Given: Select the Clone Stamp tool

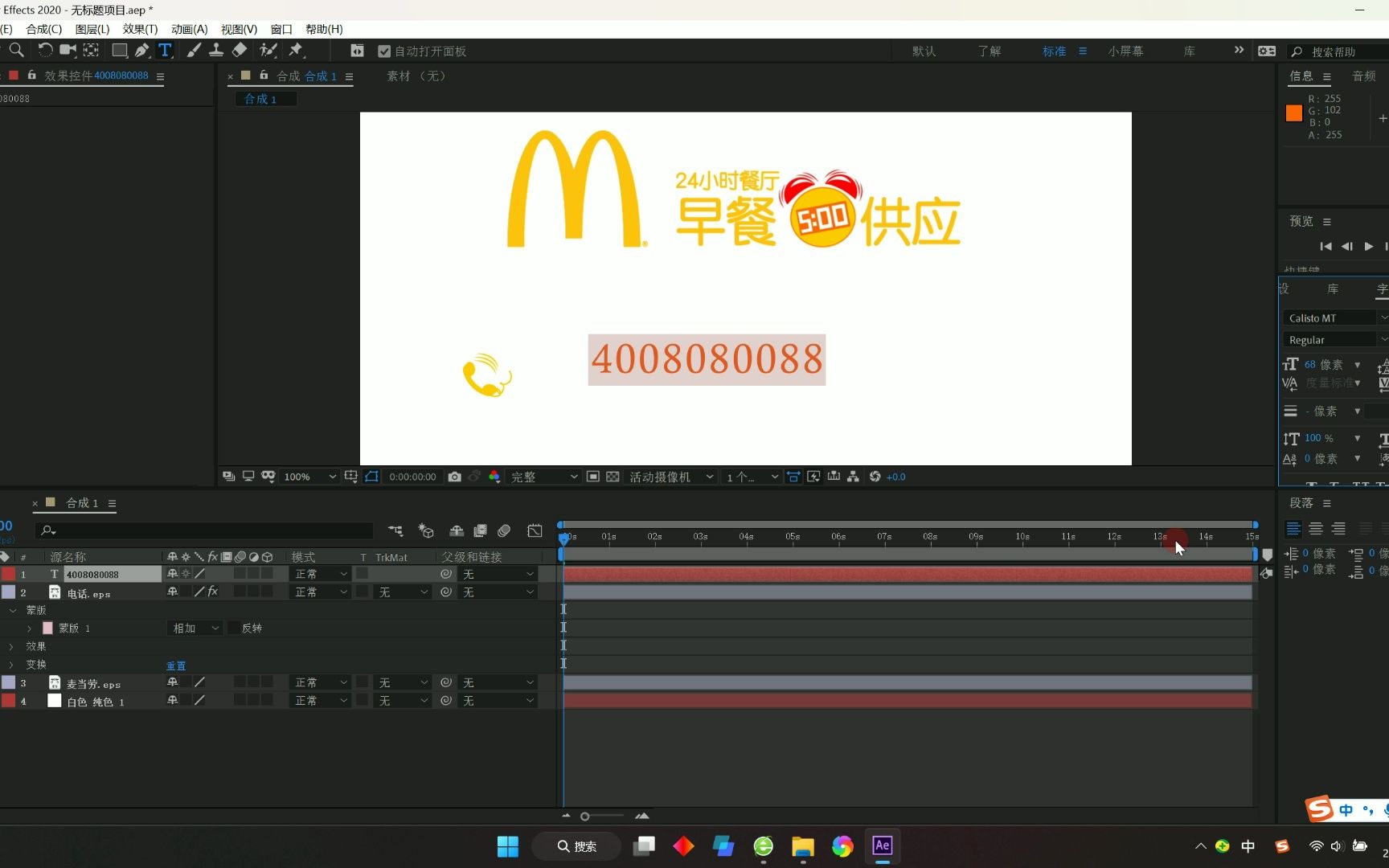Looking at the screenshot, I should click(216, 50).
